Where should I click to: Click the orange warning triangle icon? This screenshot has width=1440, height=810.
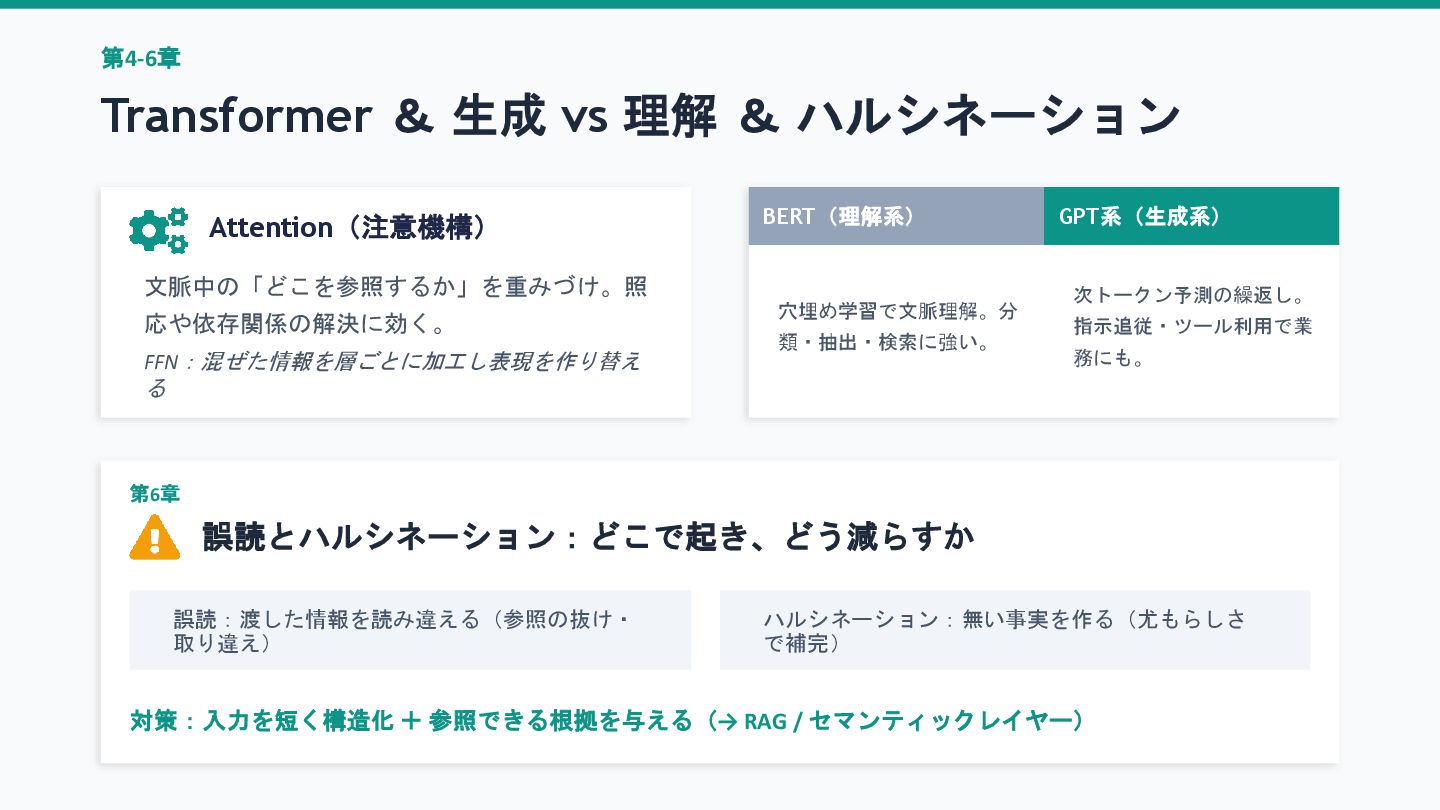click(155, 538)
